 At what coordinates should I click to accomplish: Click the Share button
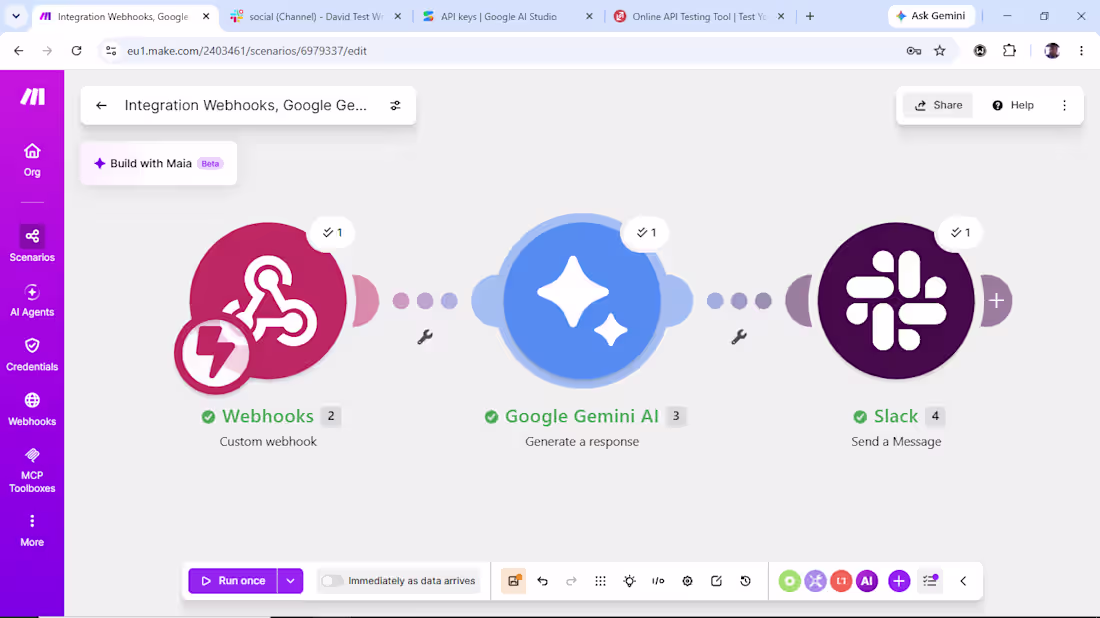[938, 105]
